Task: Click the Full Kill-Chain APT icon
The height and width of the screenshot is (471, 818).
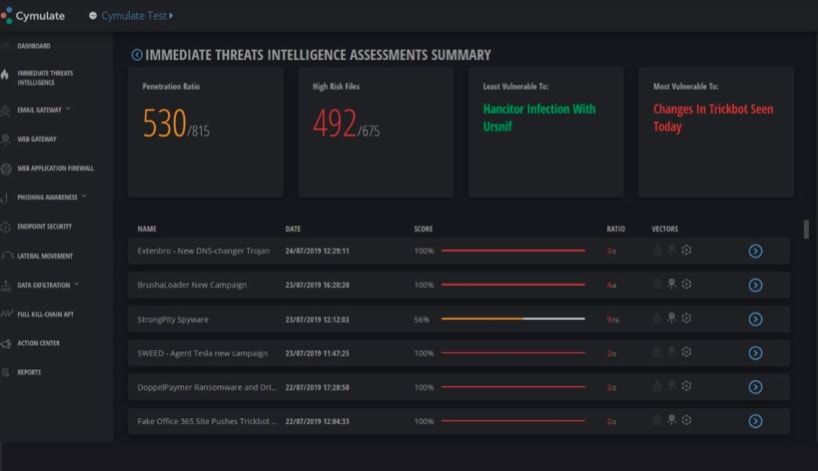Action: click(7, 313)
